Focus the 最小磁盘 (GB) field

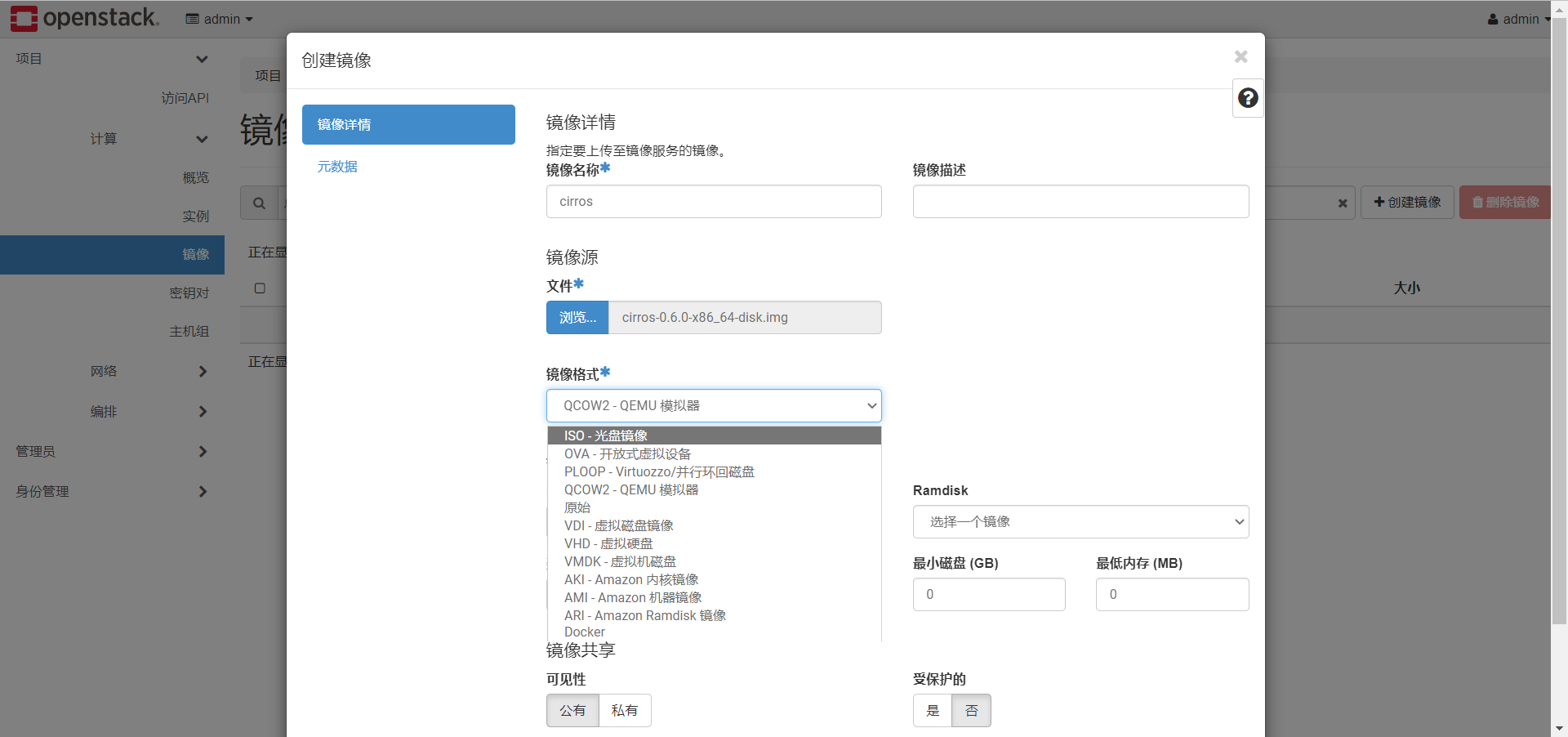[x=989, y=594]
